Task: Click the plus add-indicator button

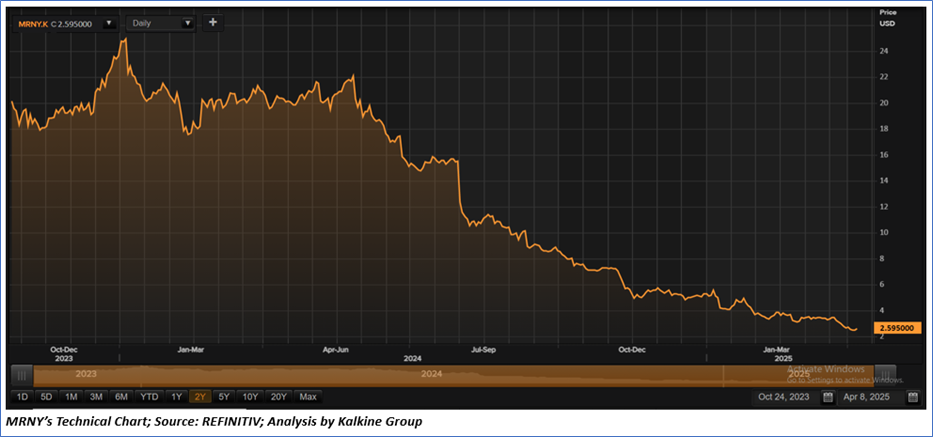Action: pyautogui.click(x=213, y=23)
